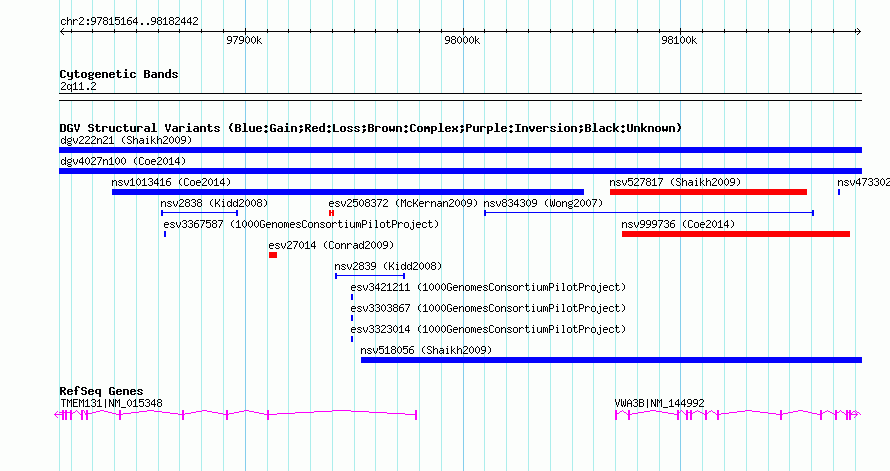Click the right arrowhead of the ruler

[x=859, y=31]
